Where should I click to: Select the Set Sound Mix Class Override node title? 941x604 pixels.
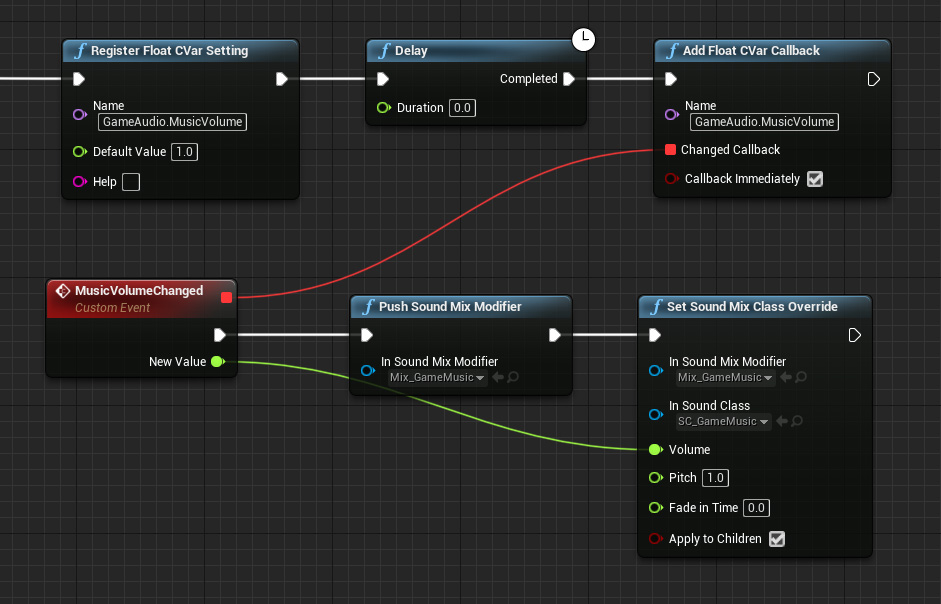(752, 307)
